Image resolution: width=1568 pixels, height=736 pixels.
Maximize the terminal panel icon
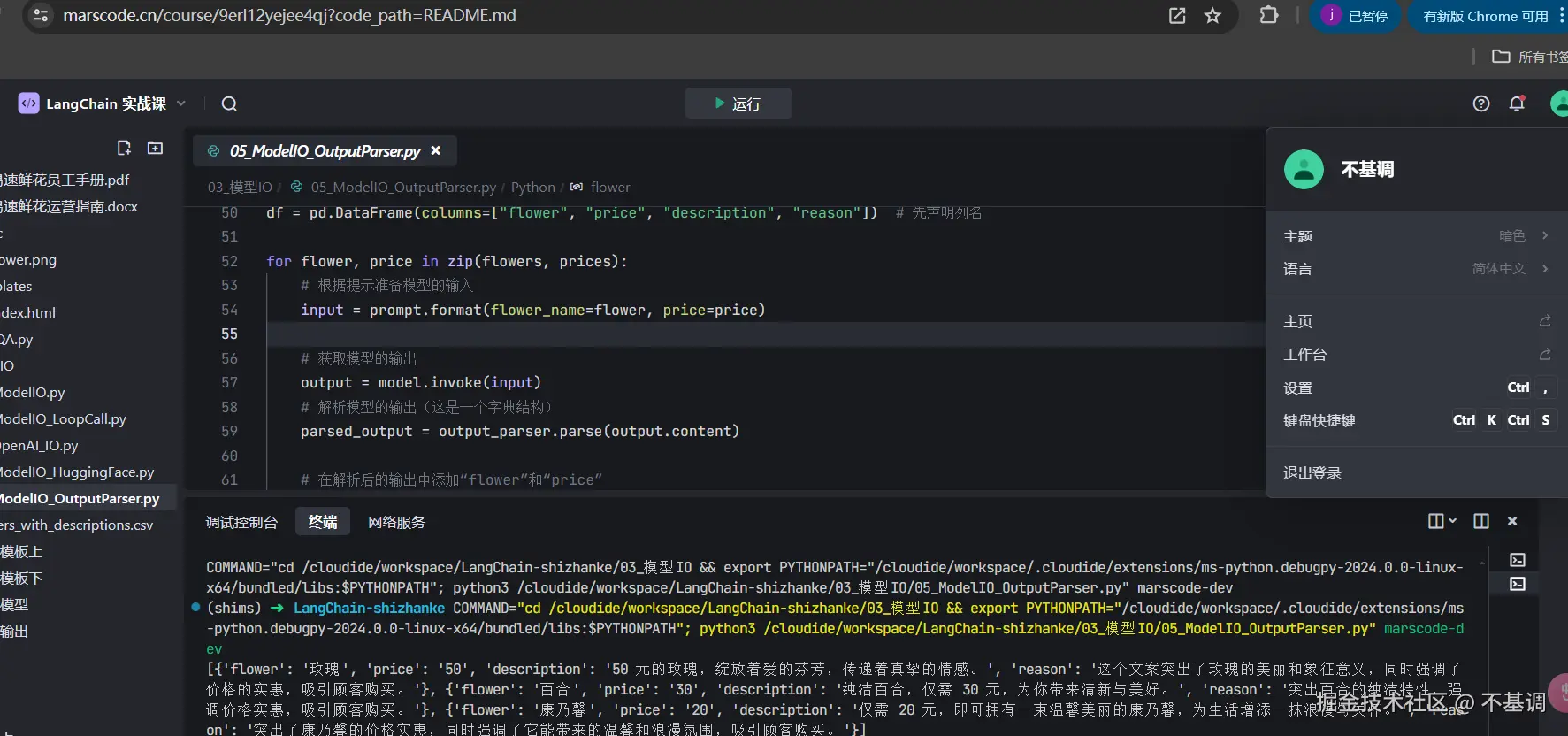click(1481, 521)
